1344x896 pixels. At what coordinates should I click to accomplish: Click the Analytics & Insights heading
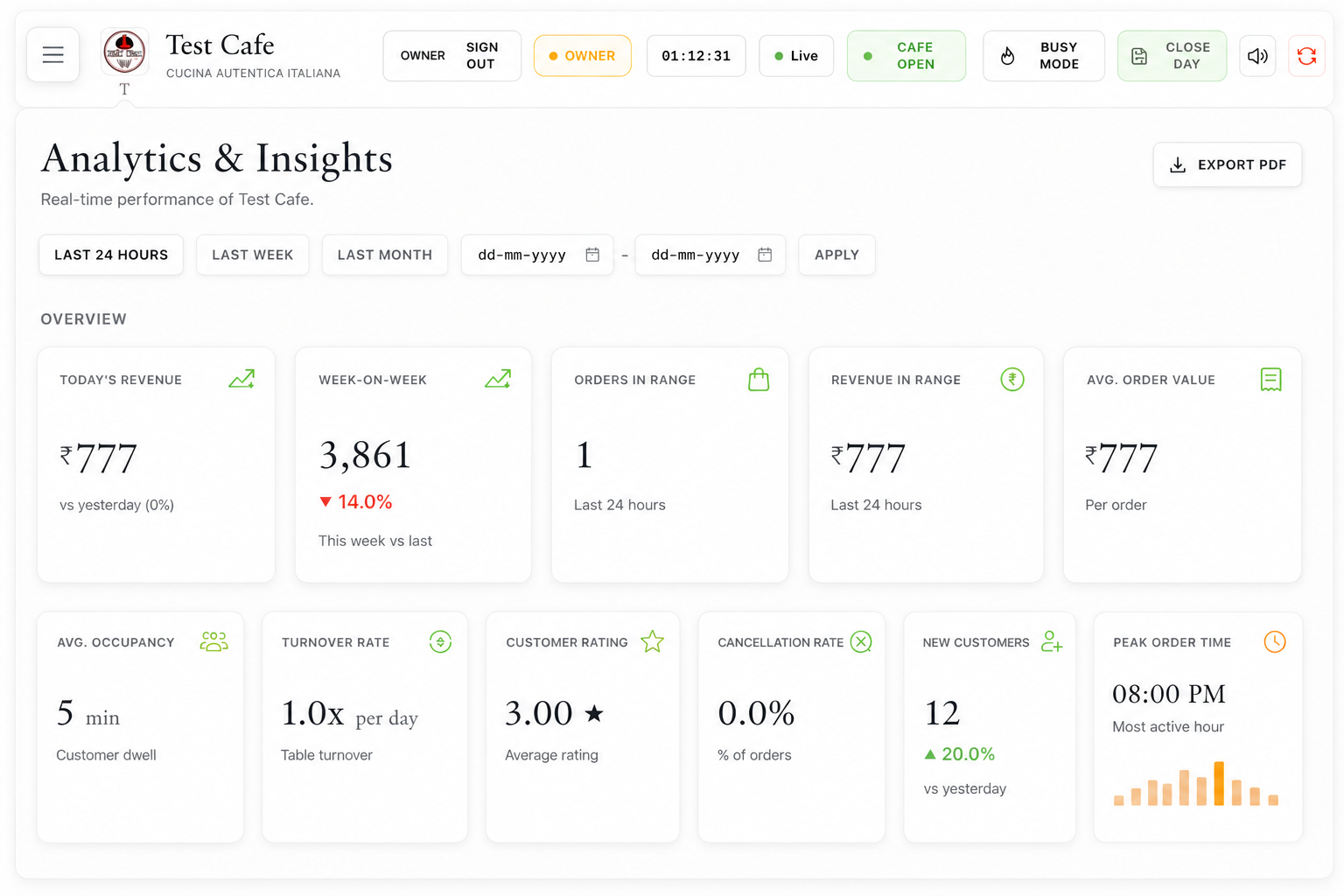click(217, 158)
